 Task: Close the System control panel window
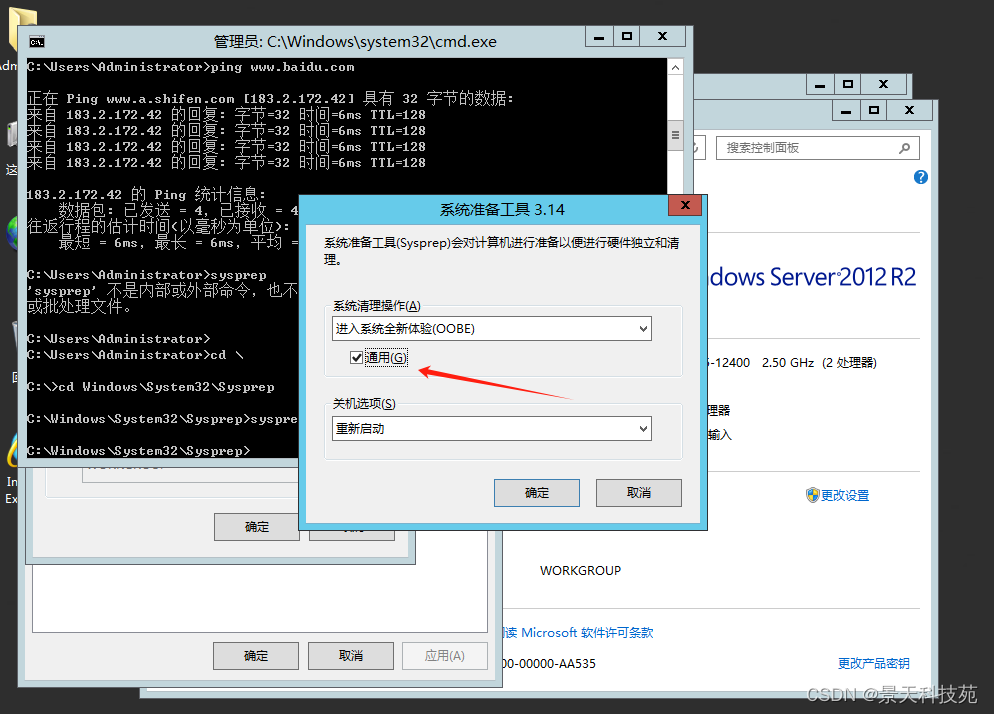coord(910,110)
